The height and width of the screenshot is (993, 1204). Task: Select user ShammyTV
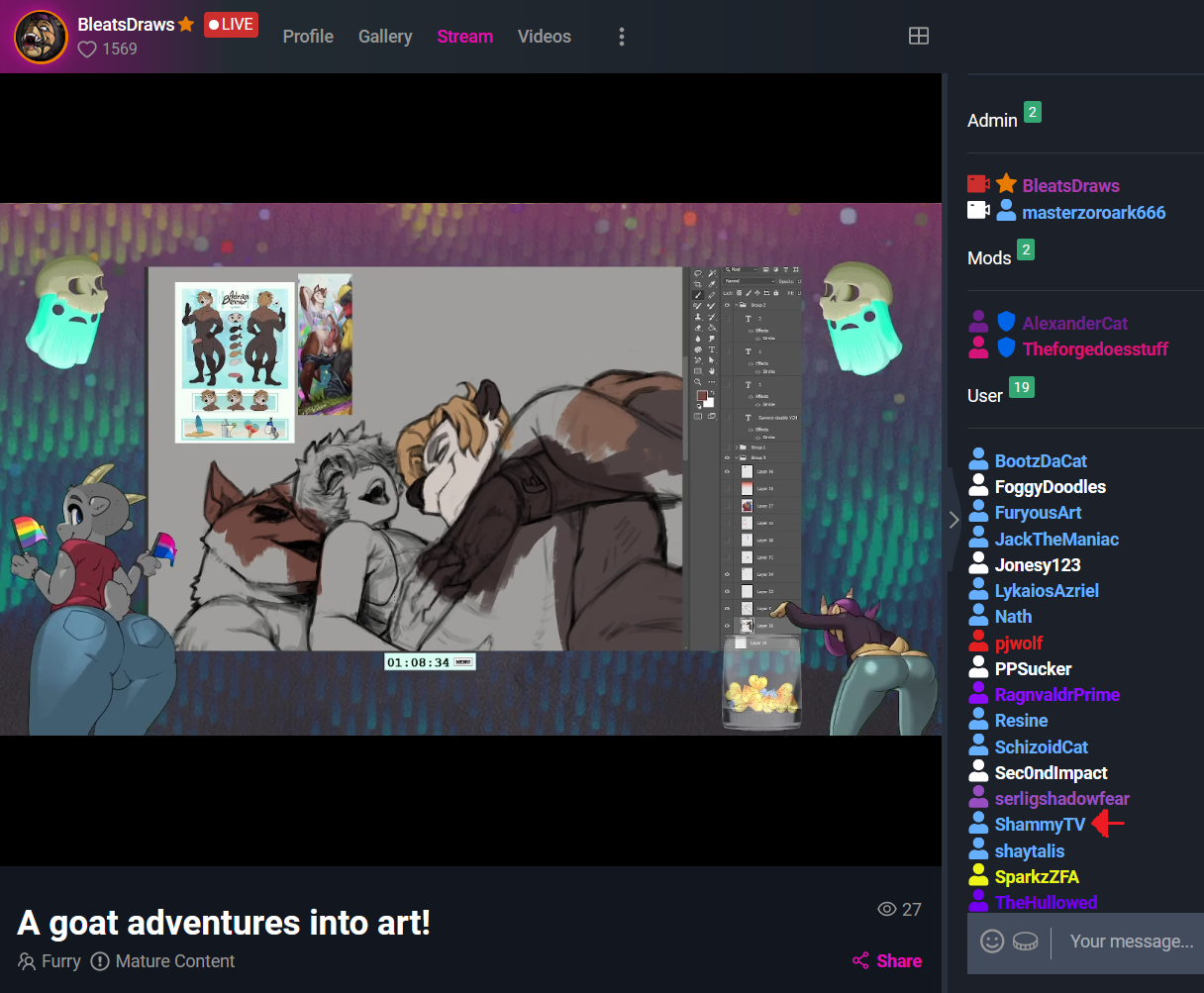pos(1040,825)
